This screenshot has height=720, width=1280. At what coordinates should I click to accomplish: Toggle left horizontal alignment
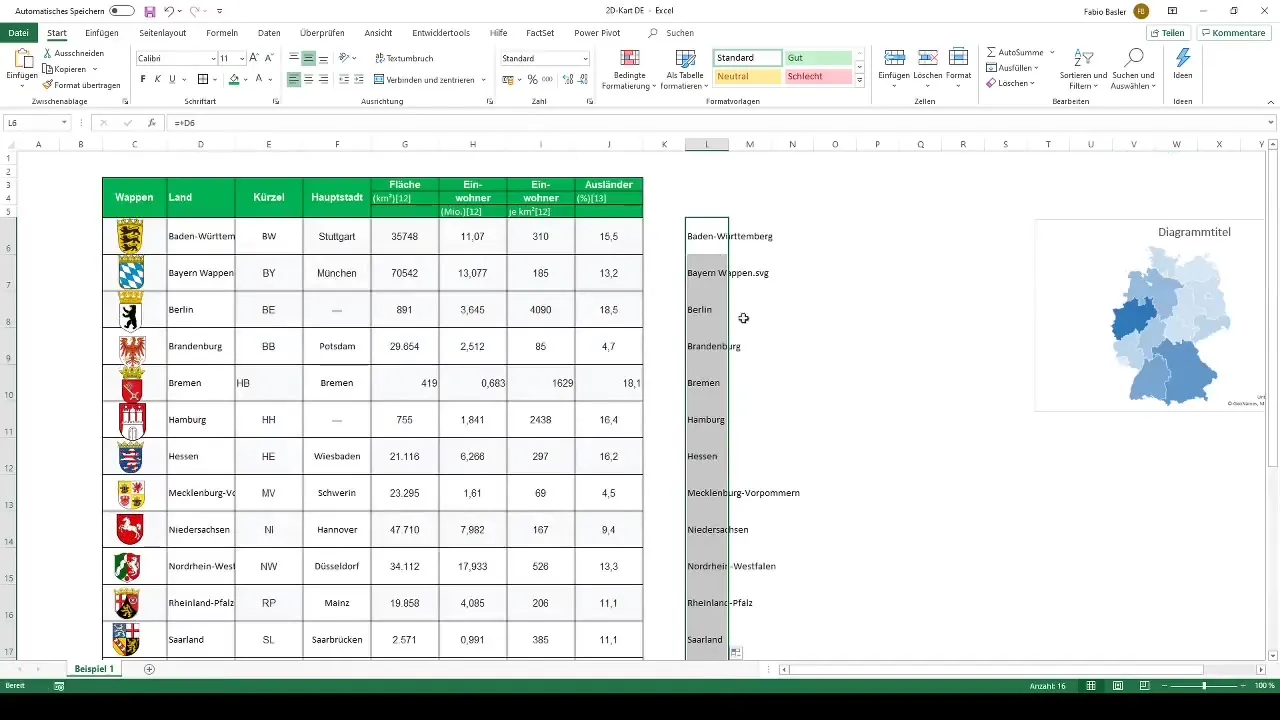(x=294, y=79)
